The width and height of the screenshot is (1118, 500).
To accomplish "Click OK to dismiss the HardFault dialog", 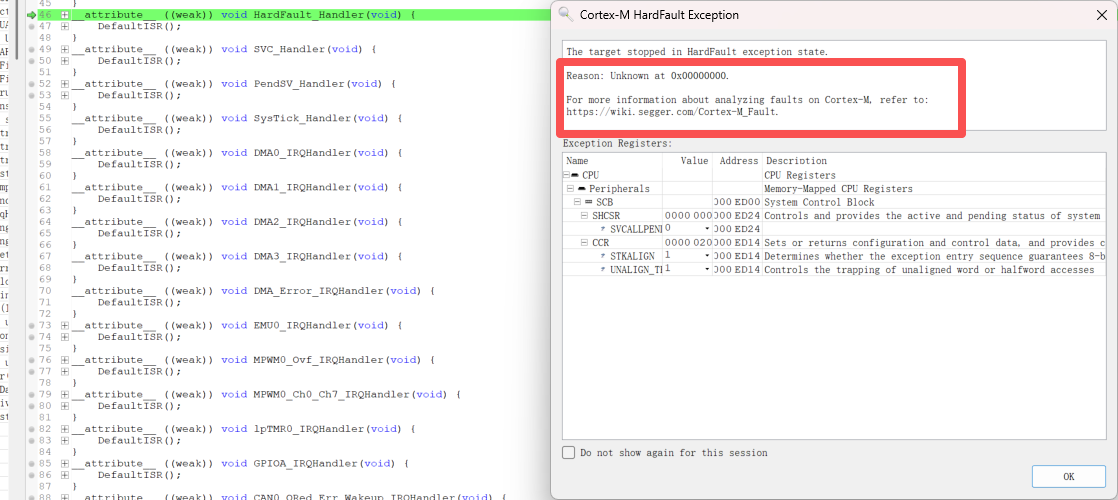I will [1068, 476].
